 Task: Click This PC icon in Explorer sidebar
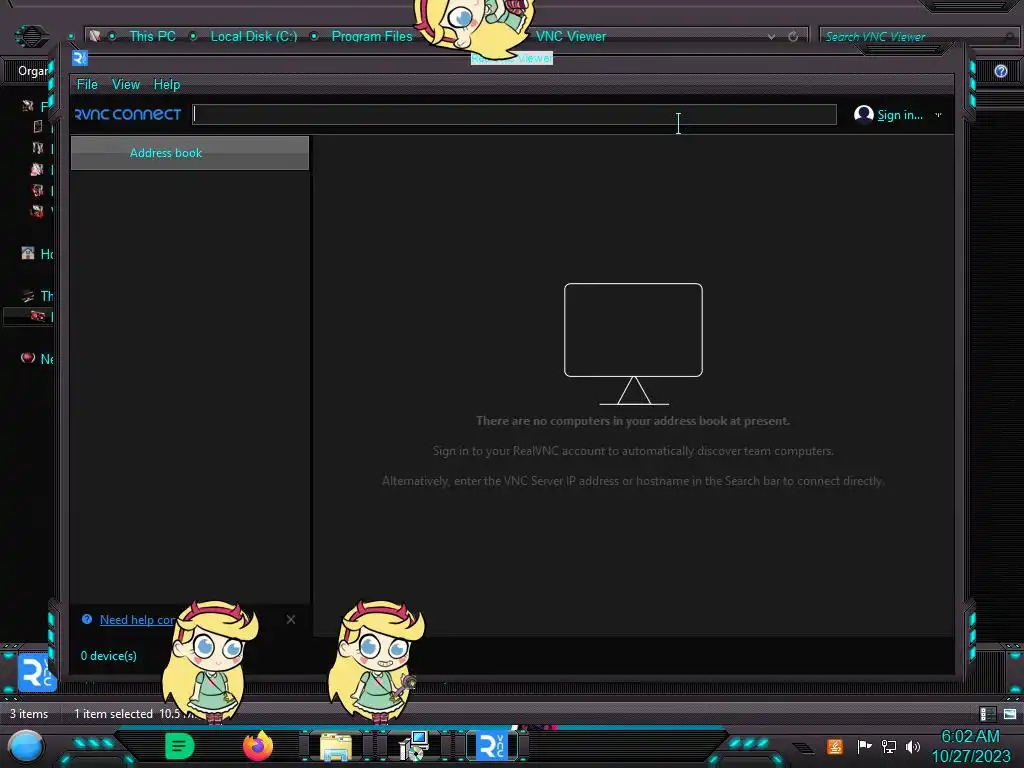tap(28, 296)
